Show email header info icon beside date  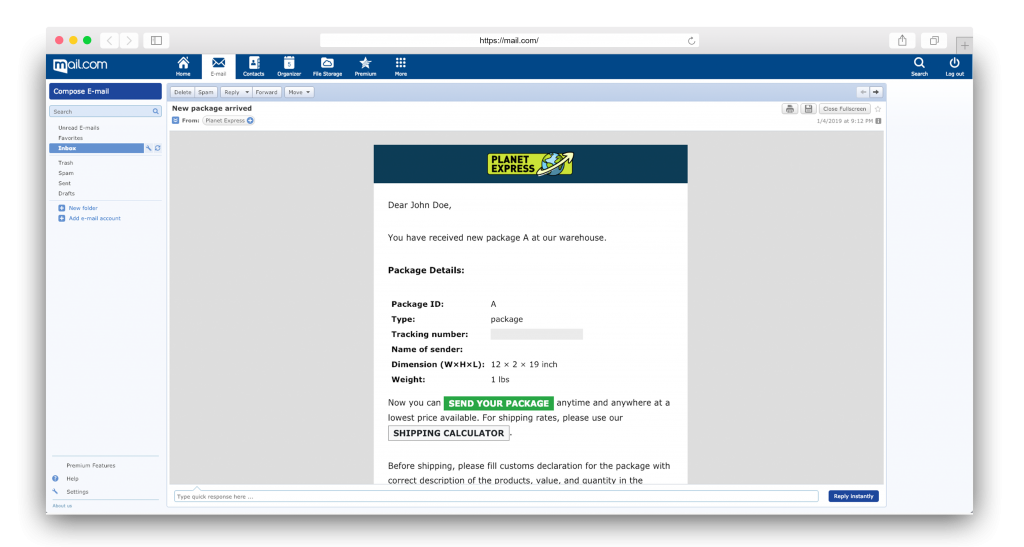[878, 121]
